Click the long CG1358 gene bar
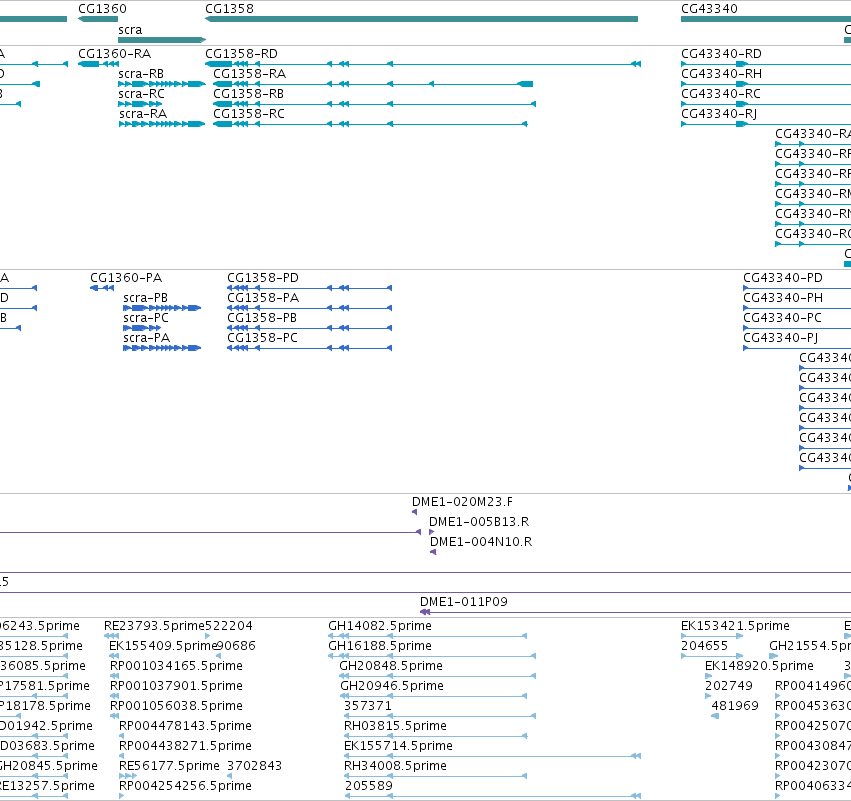The image size is (851, 801). pos(421,19)
